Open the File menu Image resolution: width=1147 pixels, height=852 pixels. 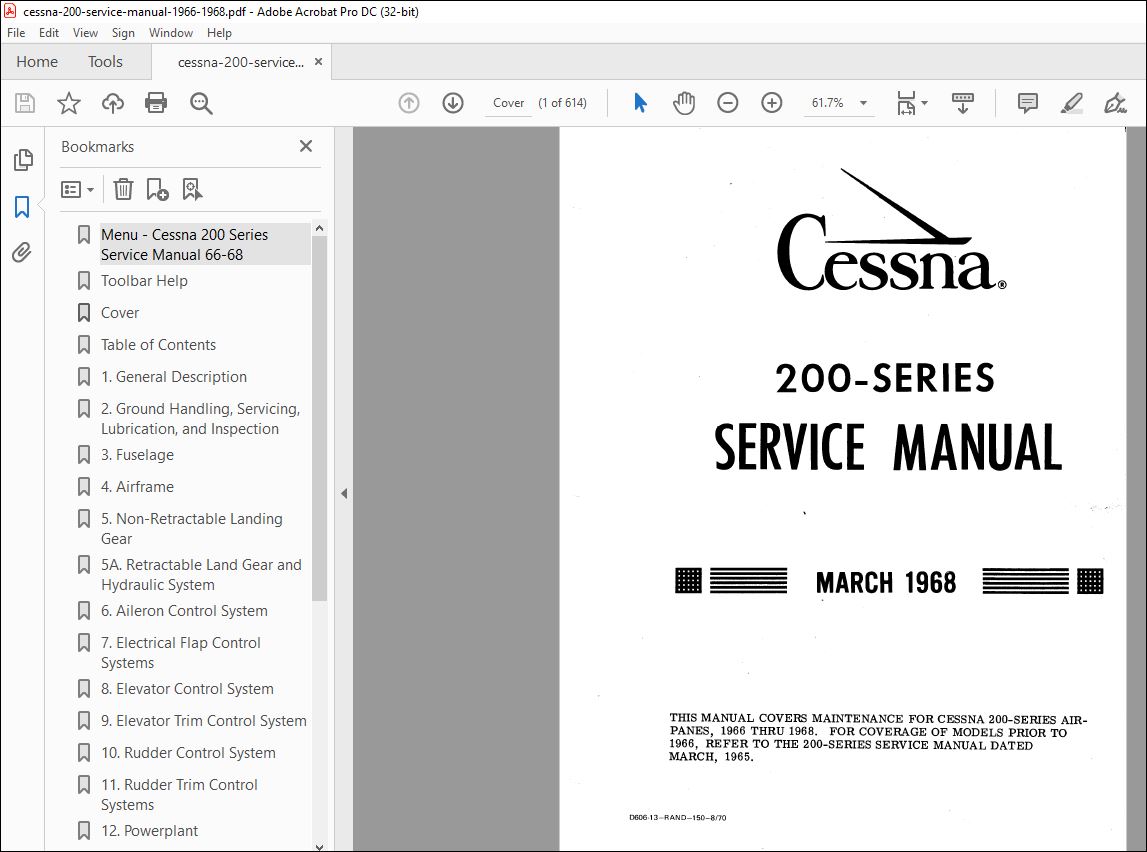coord(16,33)
